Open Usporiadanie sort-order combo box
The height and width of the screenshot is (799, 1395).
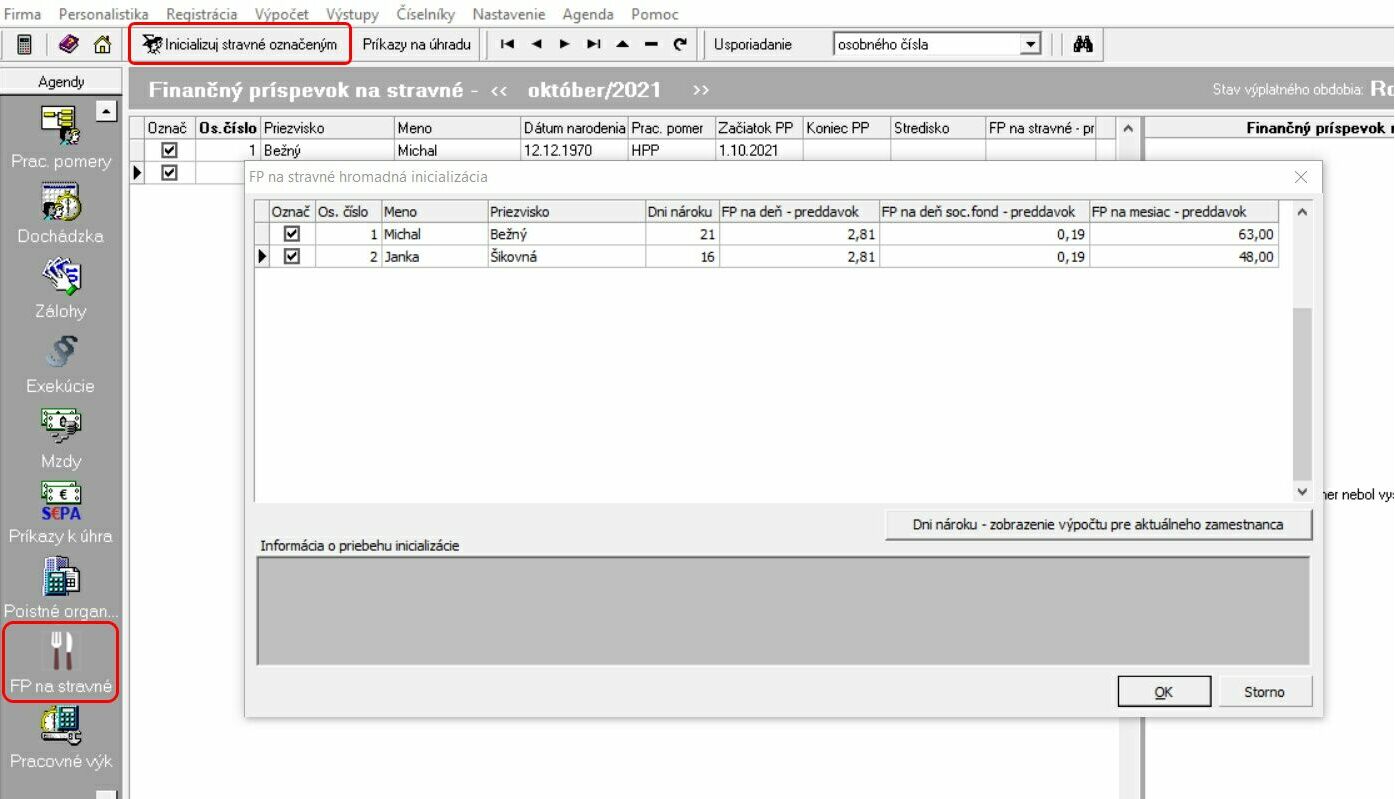click(937, 44)
